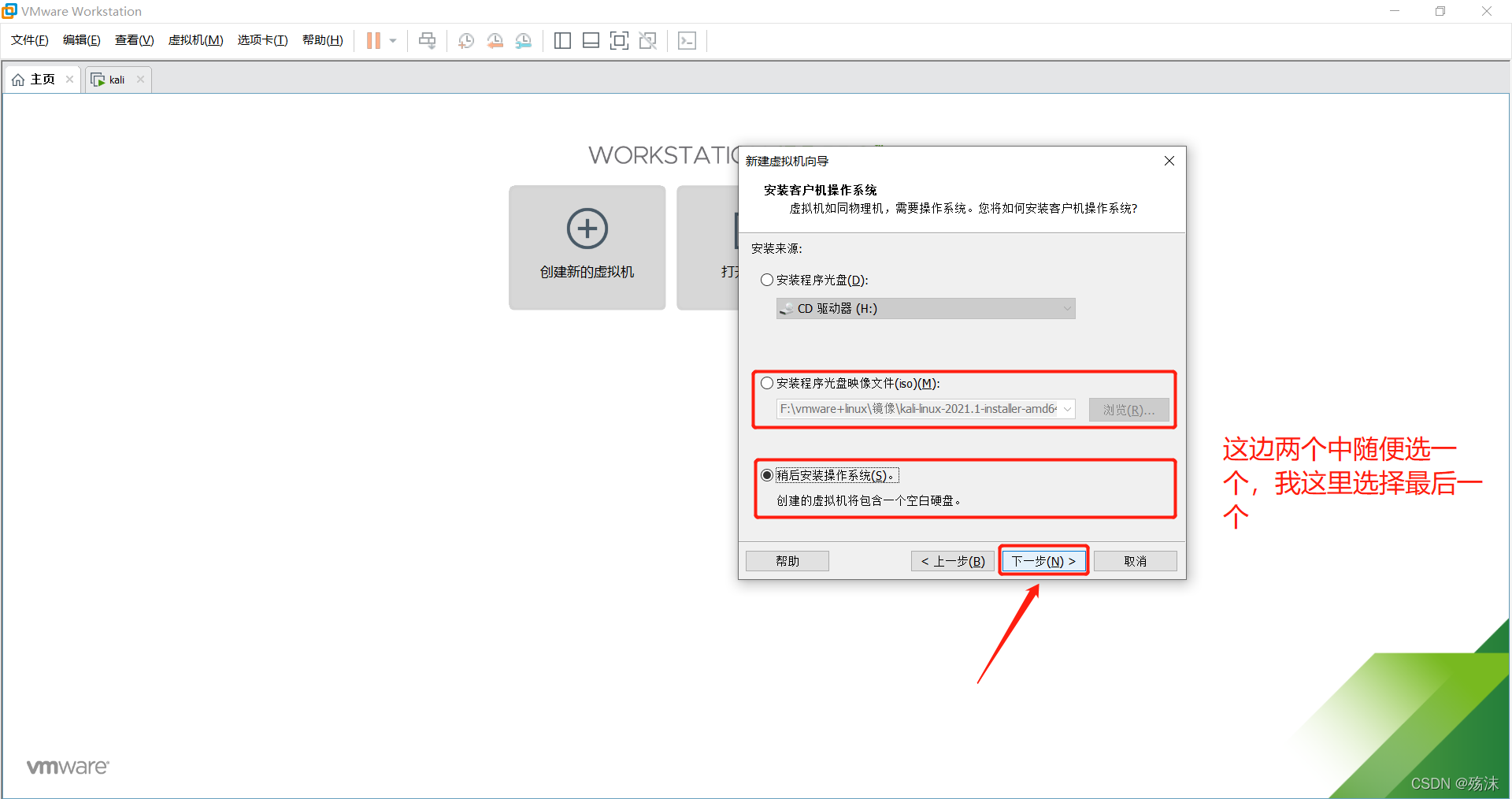Click the 上一步(B) back button
Image resolution: width=1512 pixels, height=799 pixels.
(953, 561)
